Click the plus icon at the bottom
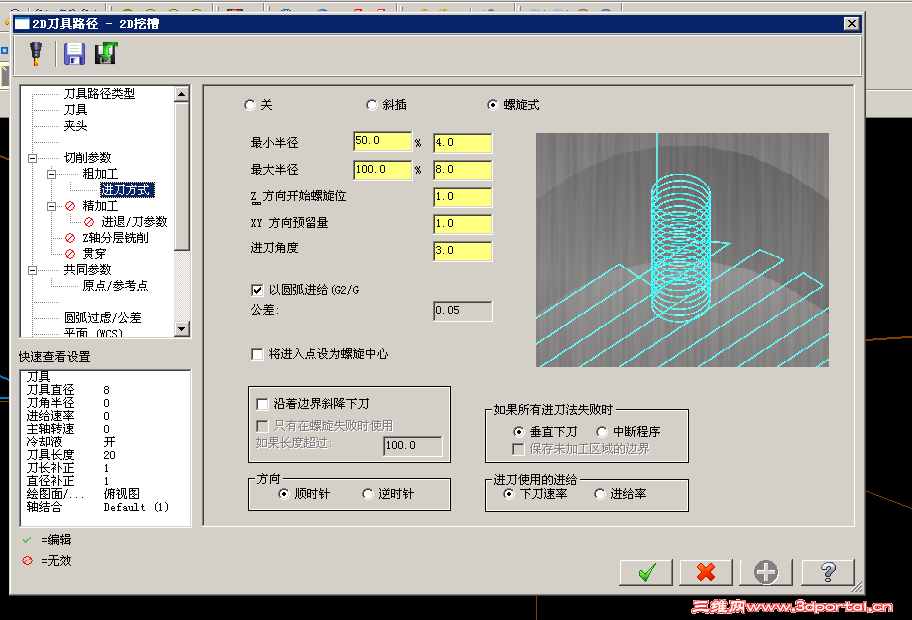Viewport: 912px width, 620px height. click(x=765, y=572)
